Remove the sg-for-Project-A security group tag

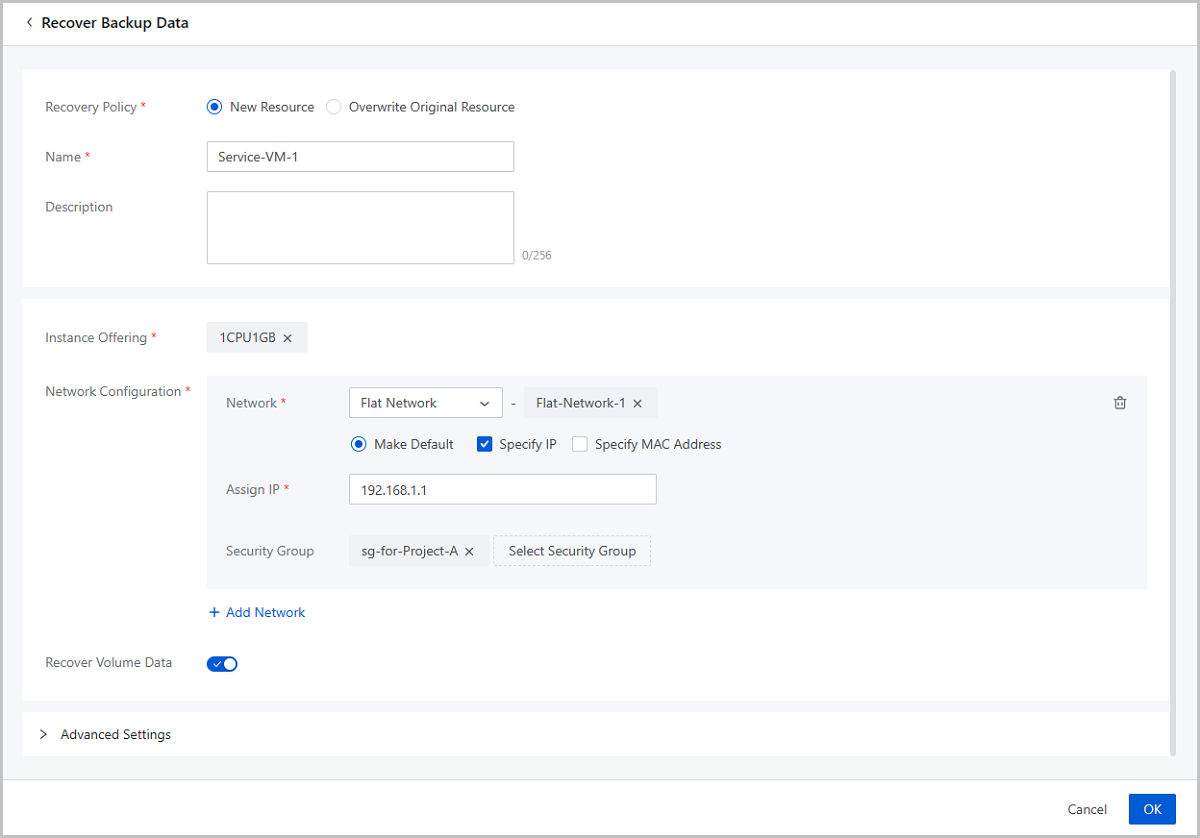tap(469, 550)
